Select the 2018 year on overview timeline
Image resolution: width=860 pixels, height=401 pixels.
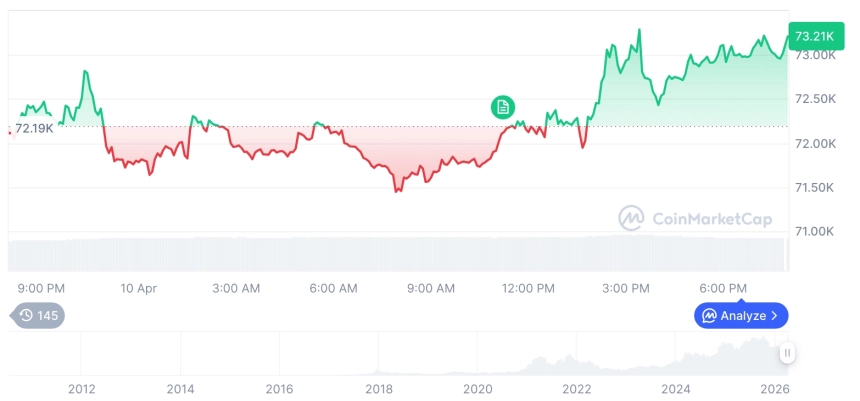378,389
